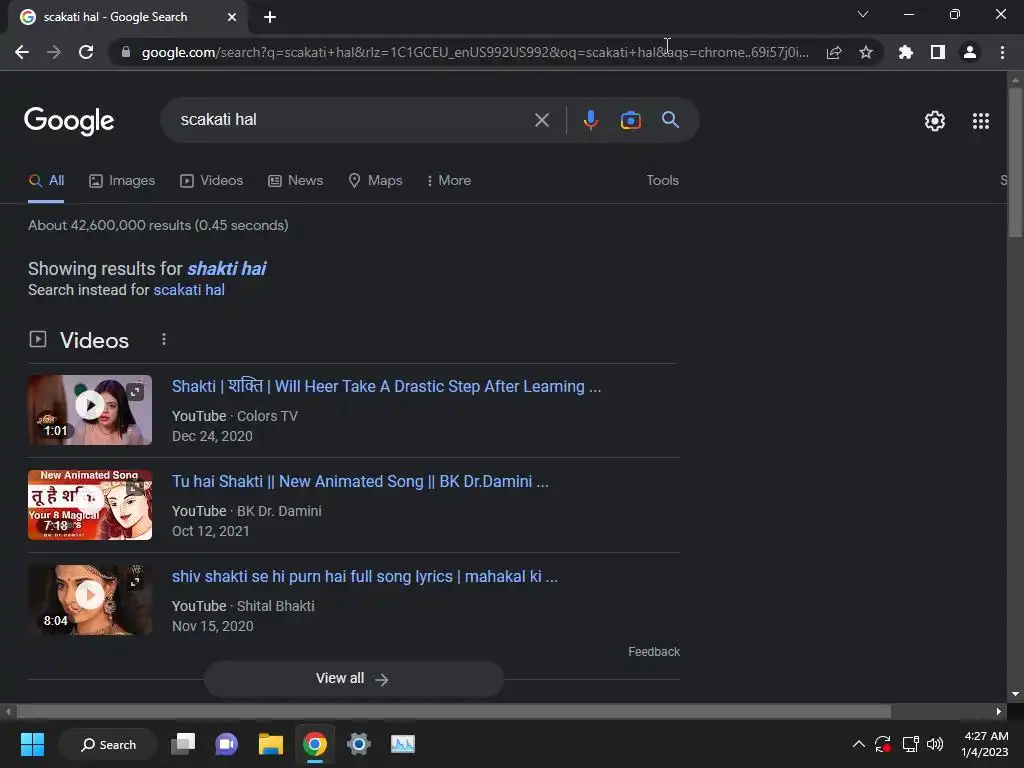The image size is (1024, 768).
Task: Click the horizontal scrollbar right arrow
Action: [x=999, y=712]
